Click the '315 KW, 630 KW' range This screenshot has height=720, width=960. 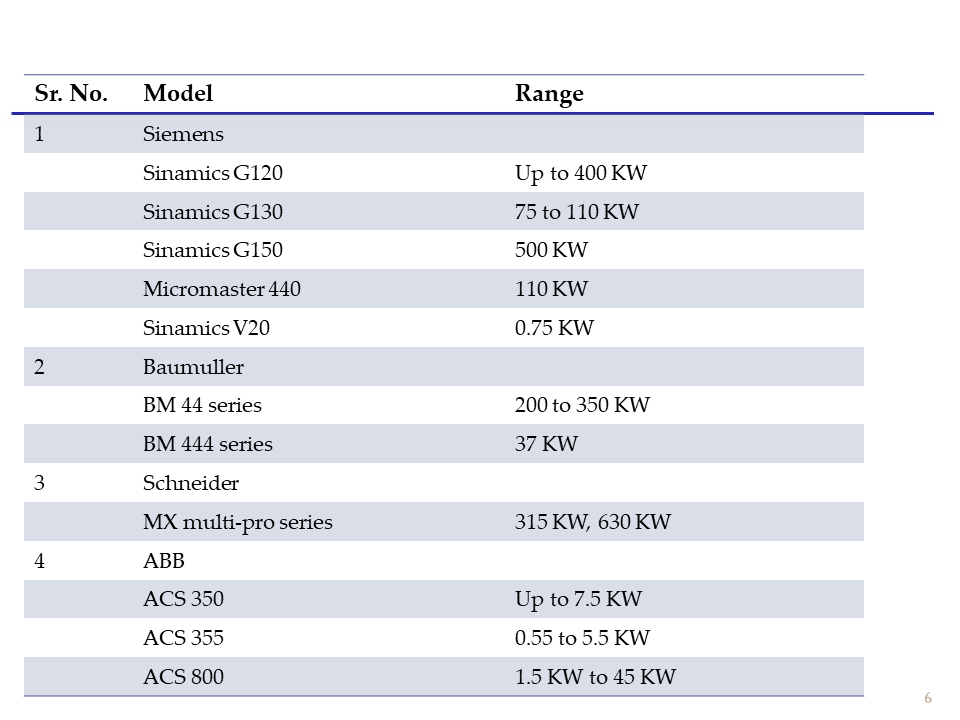(593, 522)
